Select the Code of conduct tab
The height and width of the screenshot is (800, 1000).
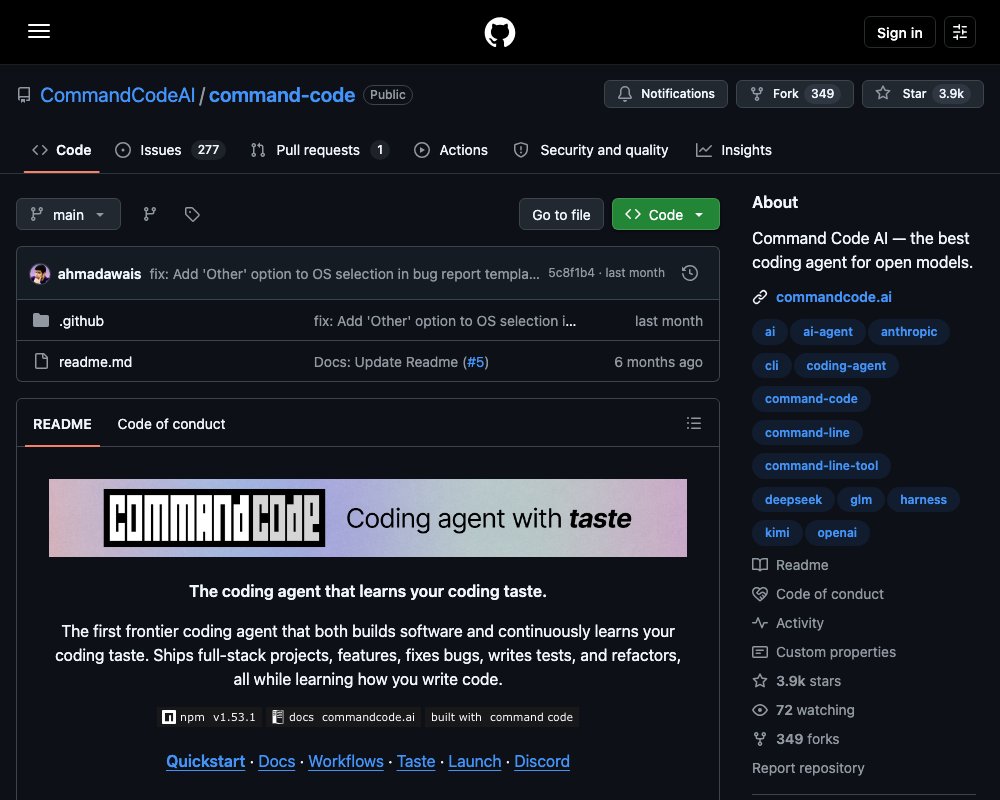click(x=171, y=424)
